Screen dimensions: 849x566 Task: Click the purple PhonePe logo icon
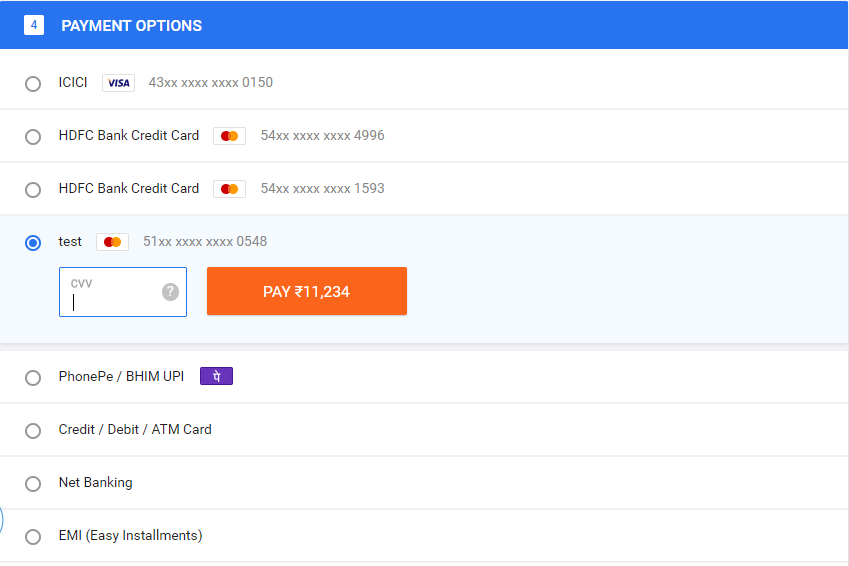pos(217,376)
